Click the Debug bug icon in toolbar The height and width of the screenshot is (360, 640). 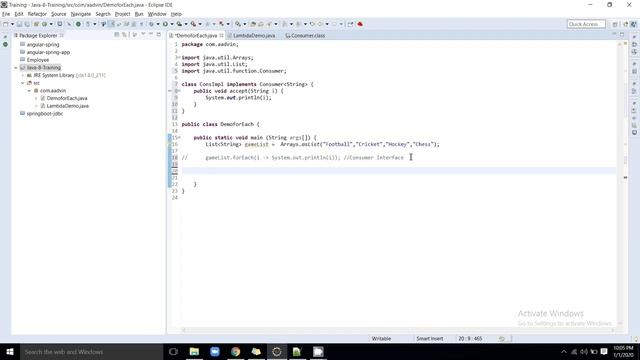tap(151, 24)
